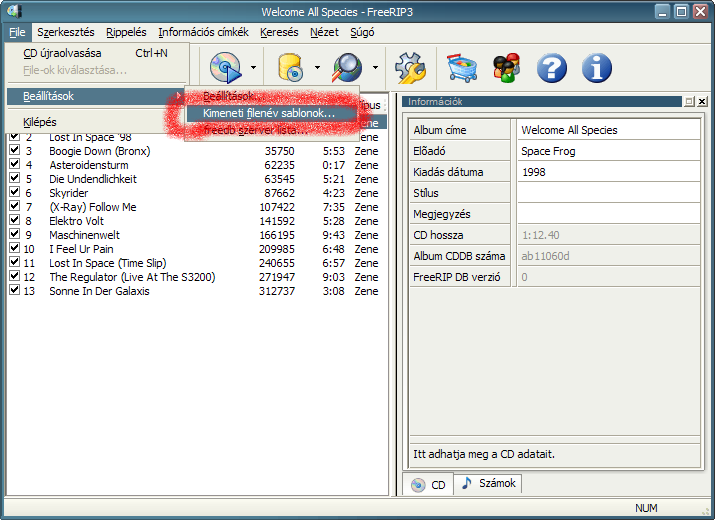Click the empty Stílus field
The width and height of the screenshot is (715, 520).
coord(609,193)
